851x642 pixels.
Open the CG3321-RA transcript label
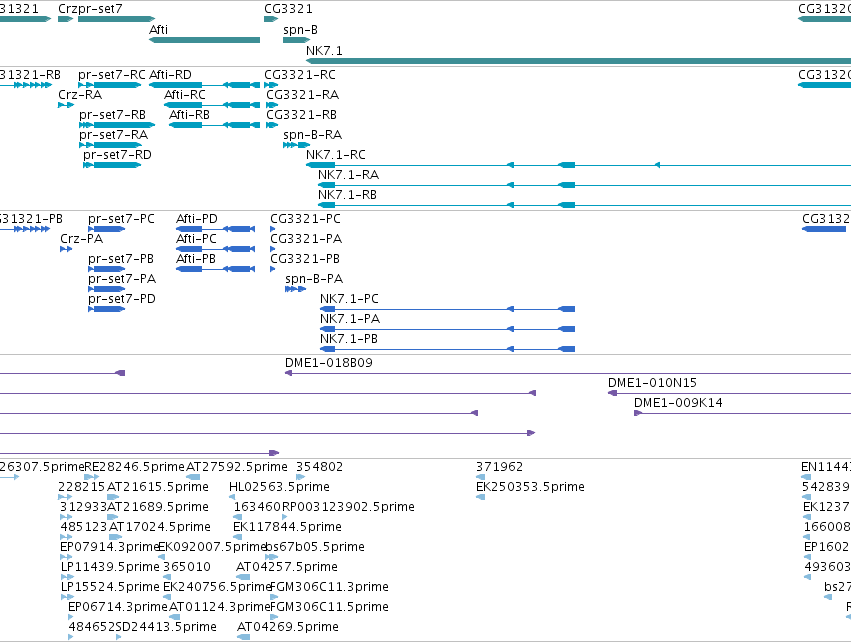(302, 94)
